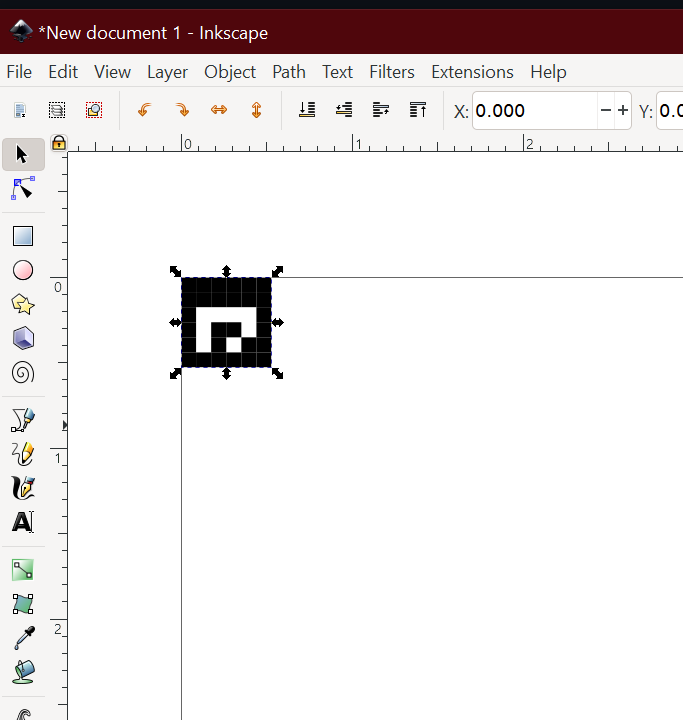Toggle the guides lock icon
The image size is (683, 720).
coord(58,143)
